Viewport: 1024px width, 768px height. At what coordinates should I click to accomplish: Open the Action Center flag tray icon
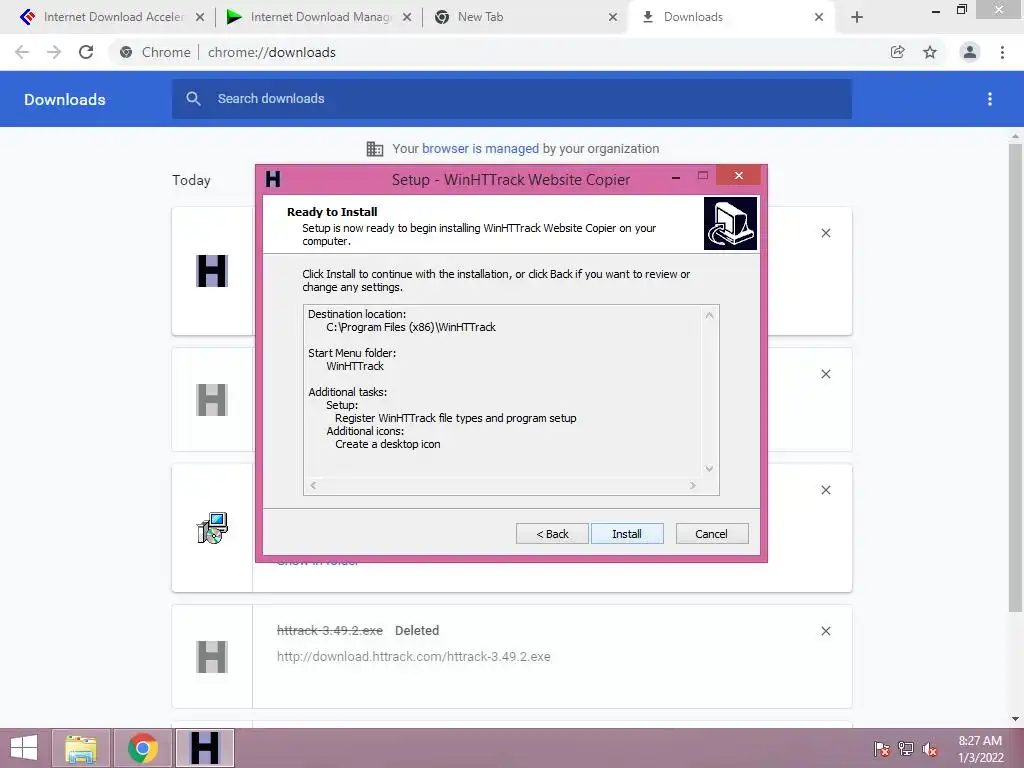[882, 749]
